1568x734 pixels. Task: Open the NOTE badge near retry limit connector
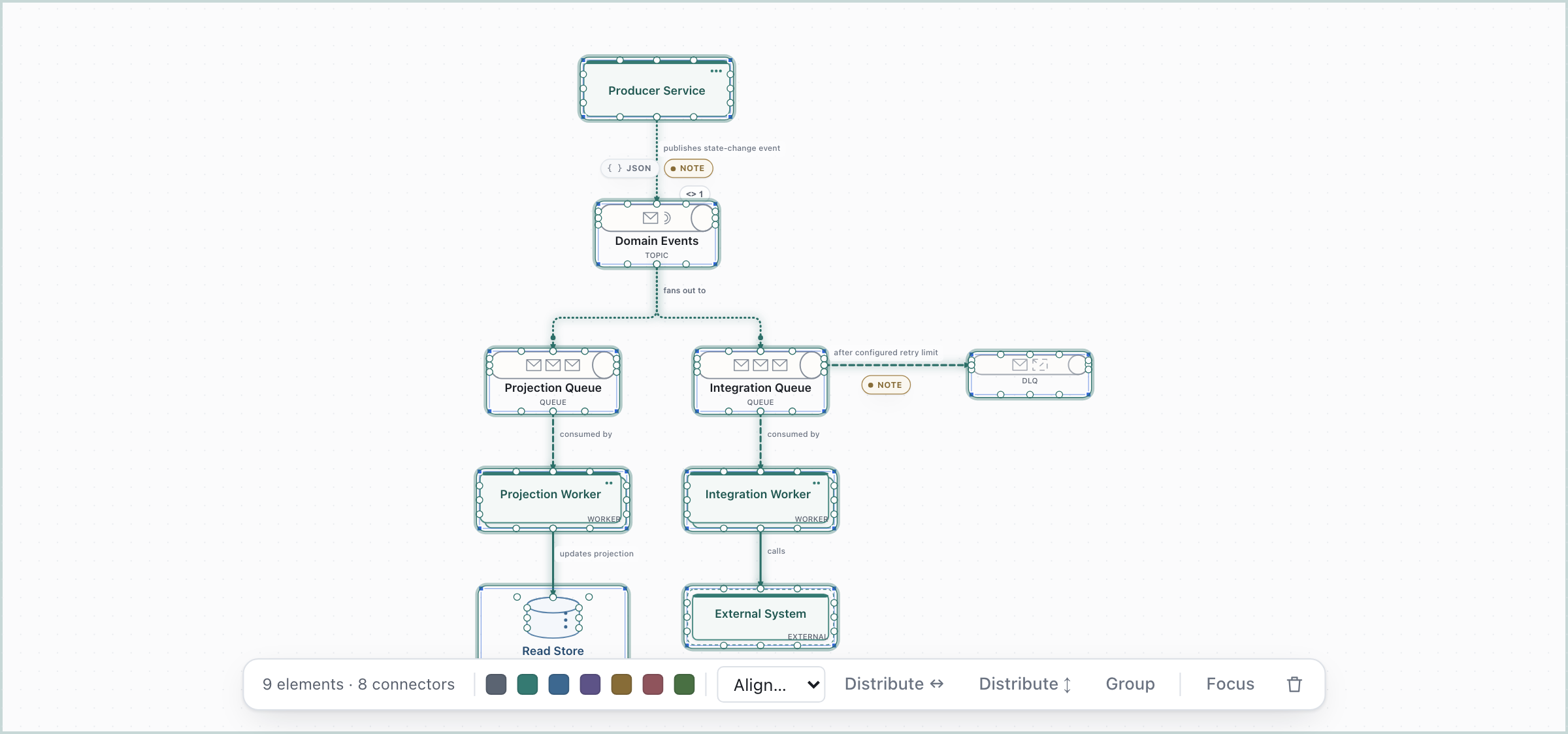886,385
